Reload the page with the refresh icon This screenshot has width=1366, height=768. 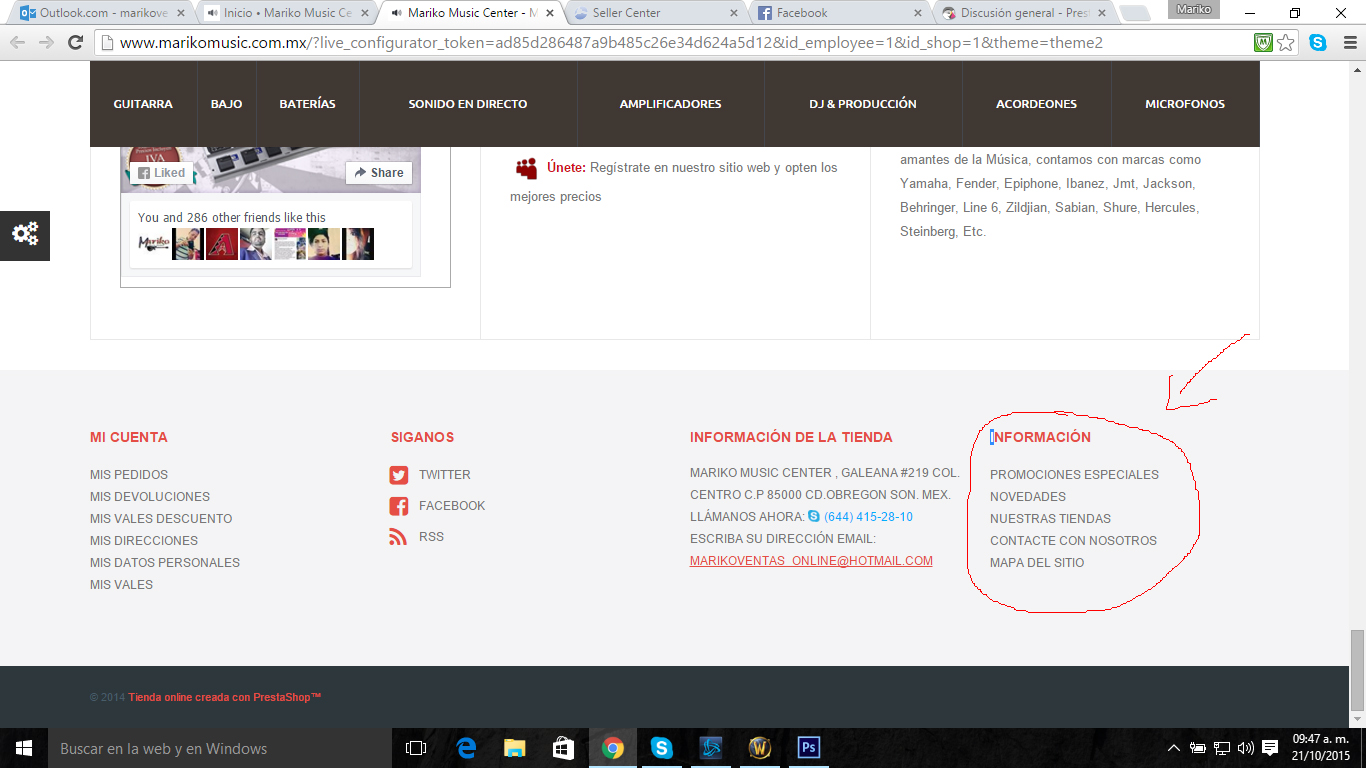[75, 43]
